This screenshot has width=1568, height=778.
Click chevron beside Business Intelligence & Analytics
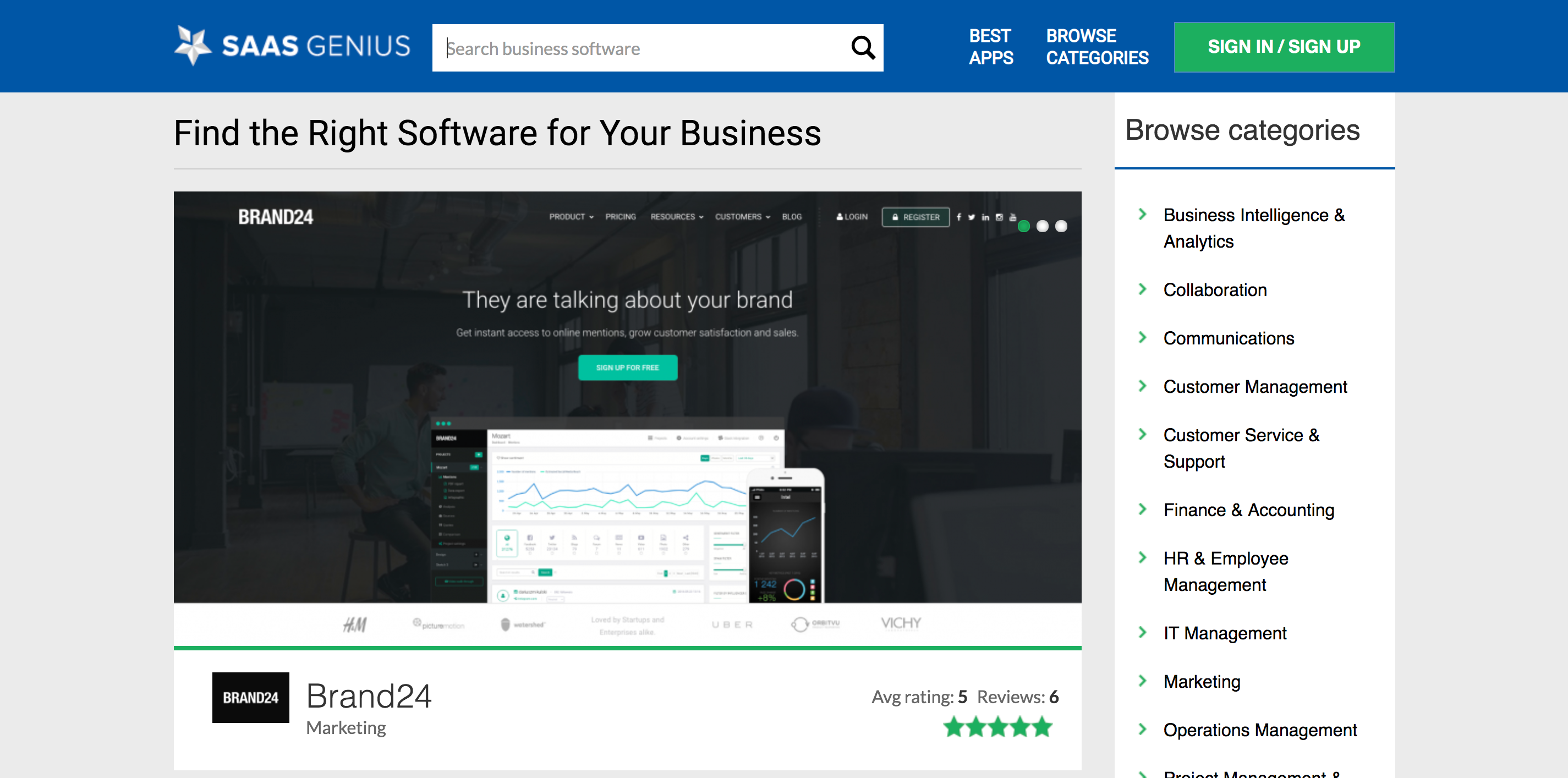pos(1143,214)
